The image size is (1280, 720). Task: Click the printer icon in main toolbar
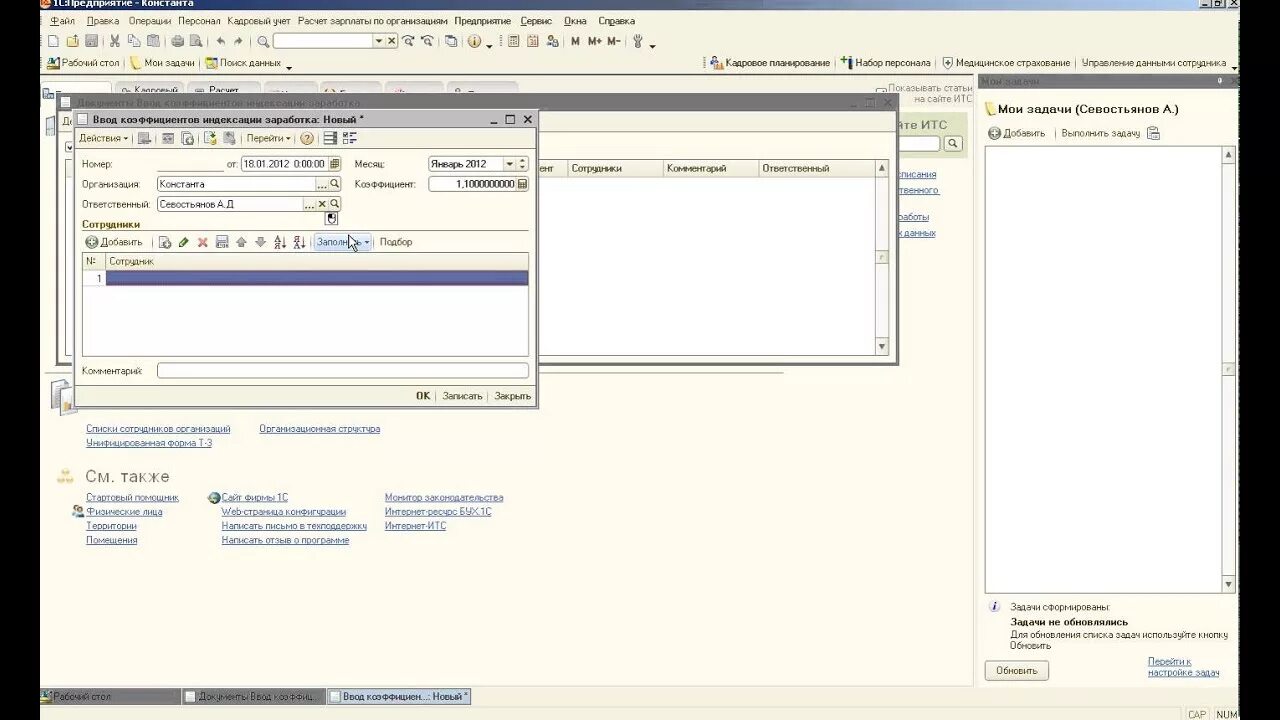click(177, 41)
